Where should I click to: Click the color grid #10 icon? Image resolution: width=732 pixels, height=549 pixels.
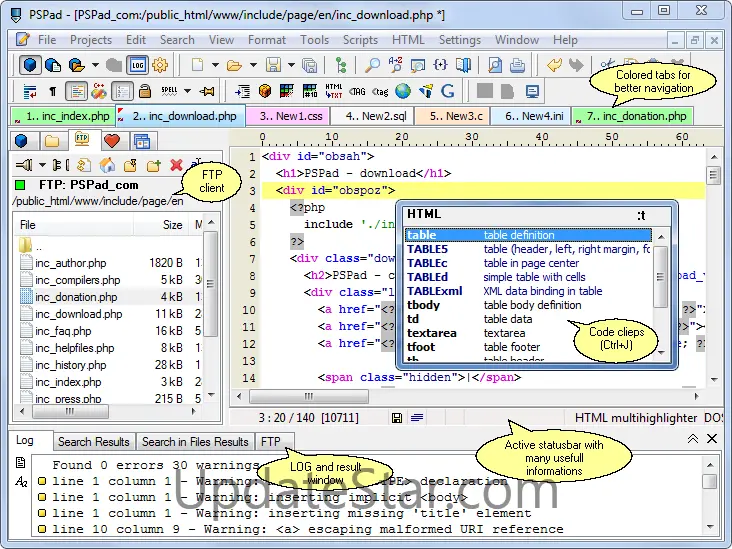pos(310,91)
